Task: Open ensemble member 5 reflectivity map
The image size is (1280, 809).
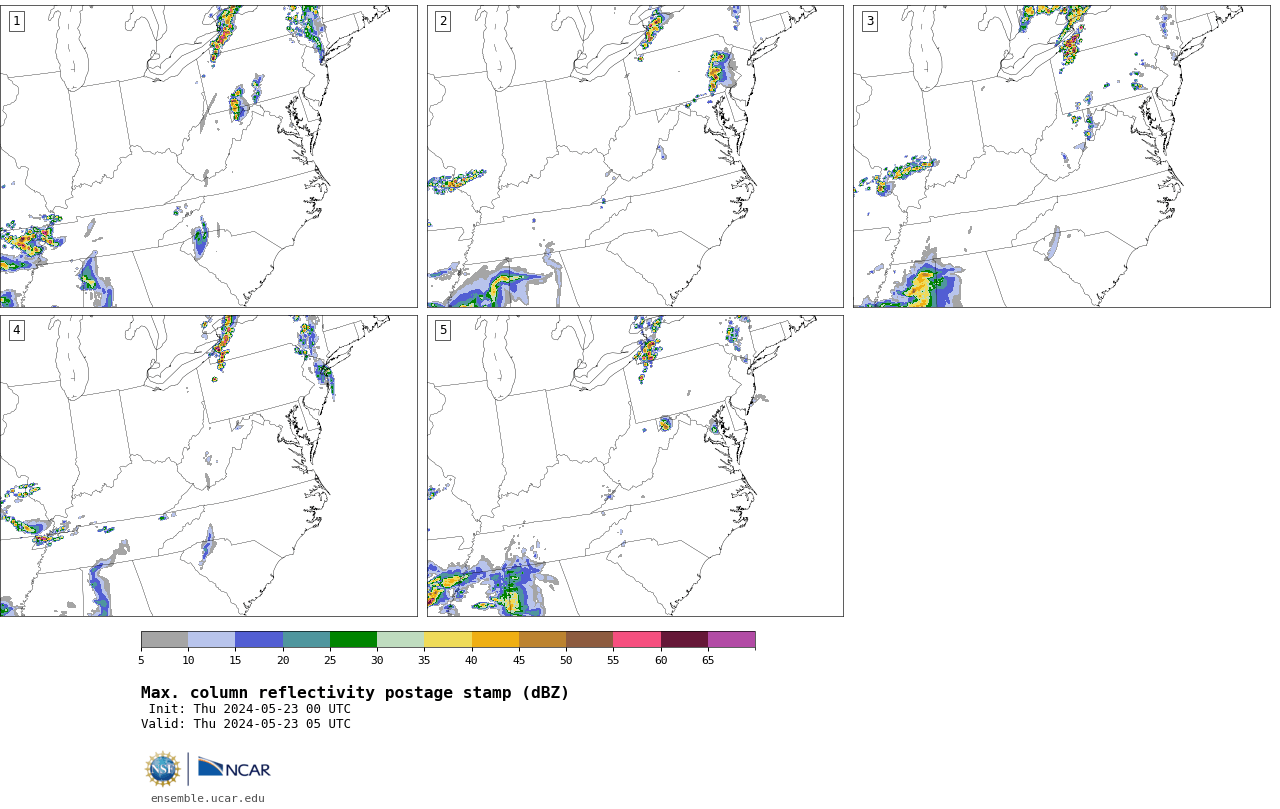Action: 635,466
